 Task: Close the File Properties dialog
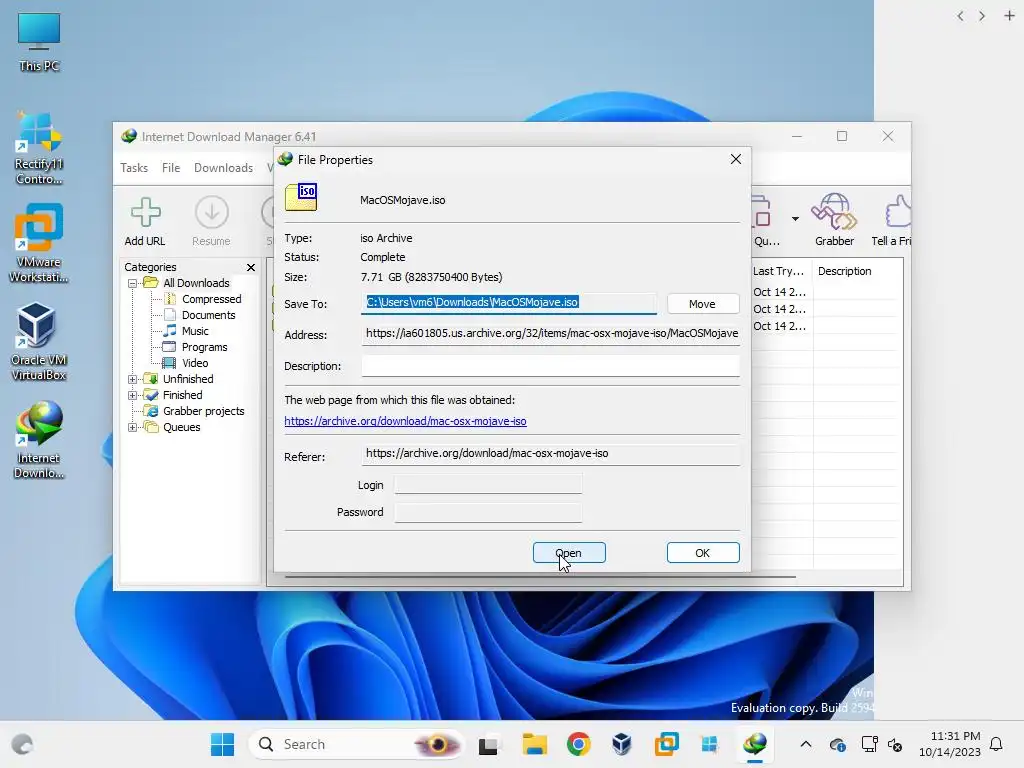pos(736,159)
